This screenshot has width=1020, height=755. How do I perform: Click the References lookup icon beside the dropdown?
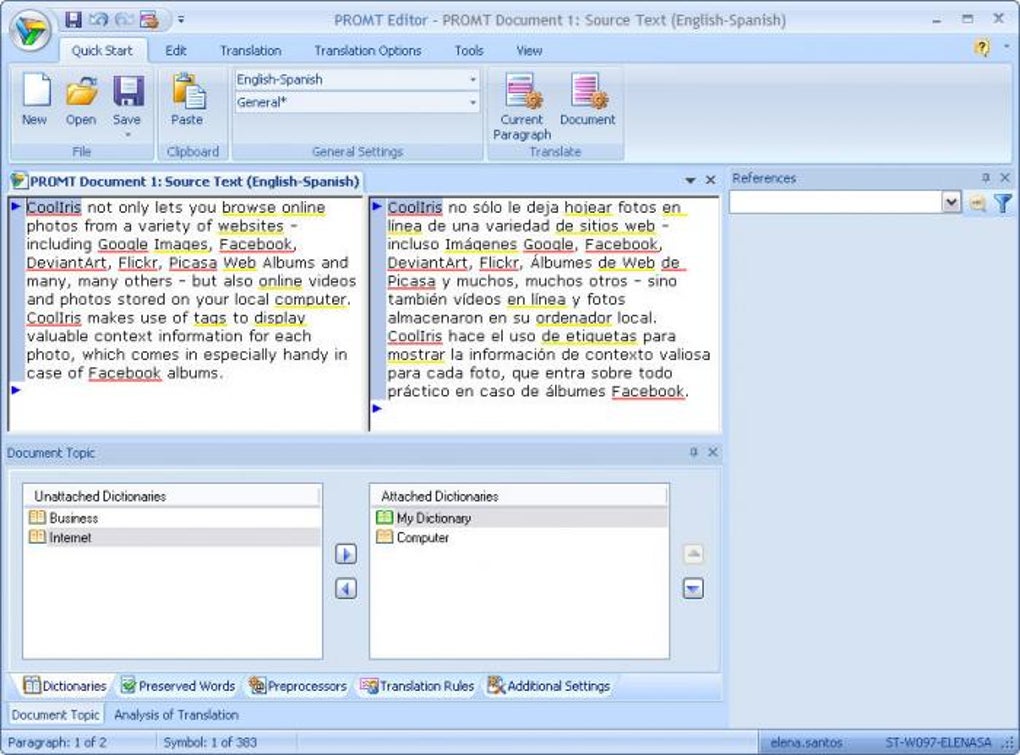pyautogui.click(x=977, y=204)
